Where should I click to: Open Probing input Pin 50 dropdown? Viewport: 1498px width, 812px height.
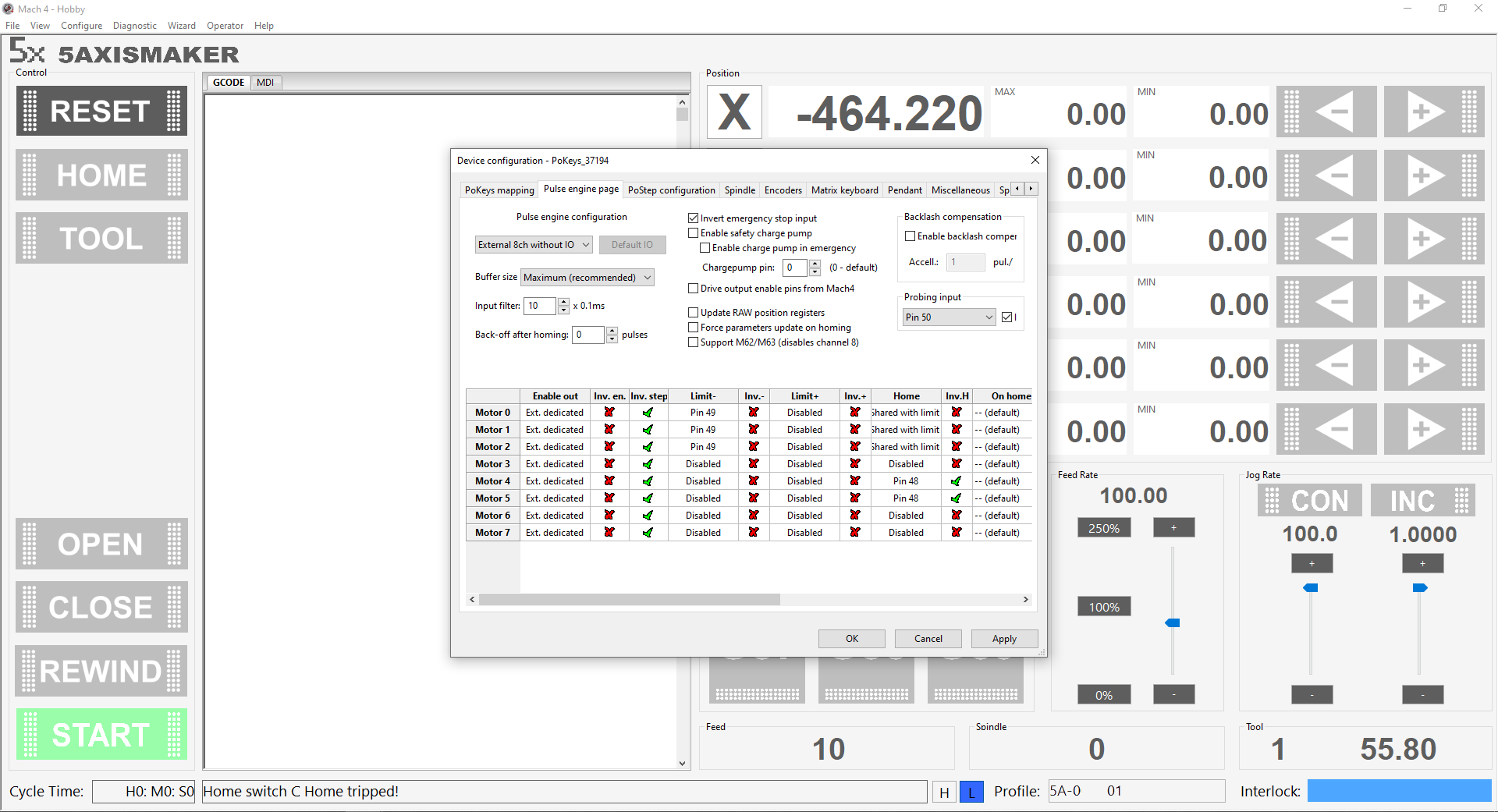click(949, 317)
